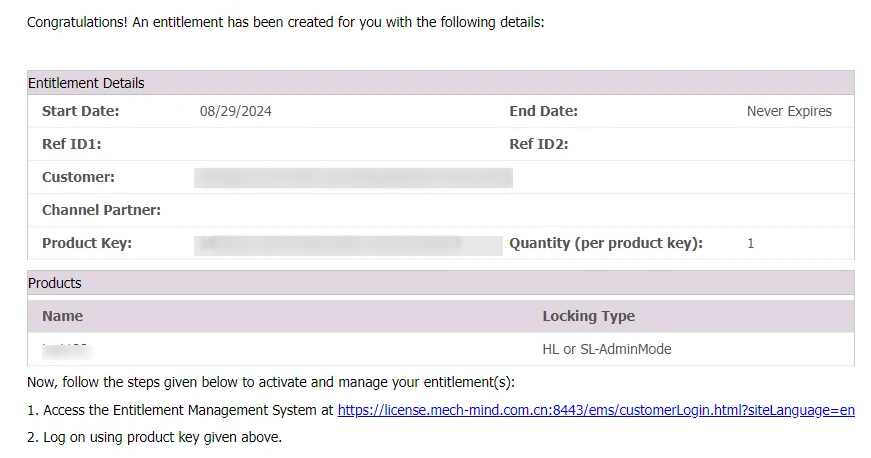Click the blurred product name cell
The height and width of the screenshot is (458, 871).
point(66,349)
